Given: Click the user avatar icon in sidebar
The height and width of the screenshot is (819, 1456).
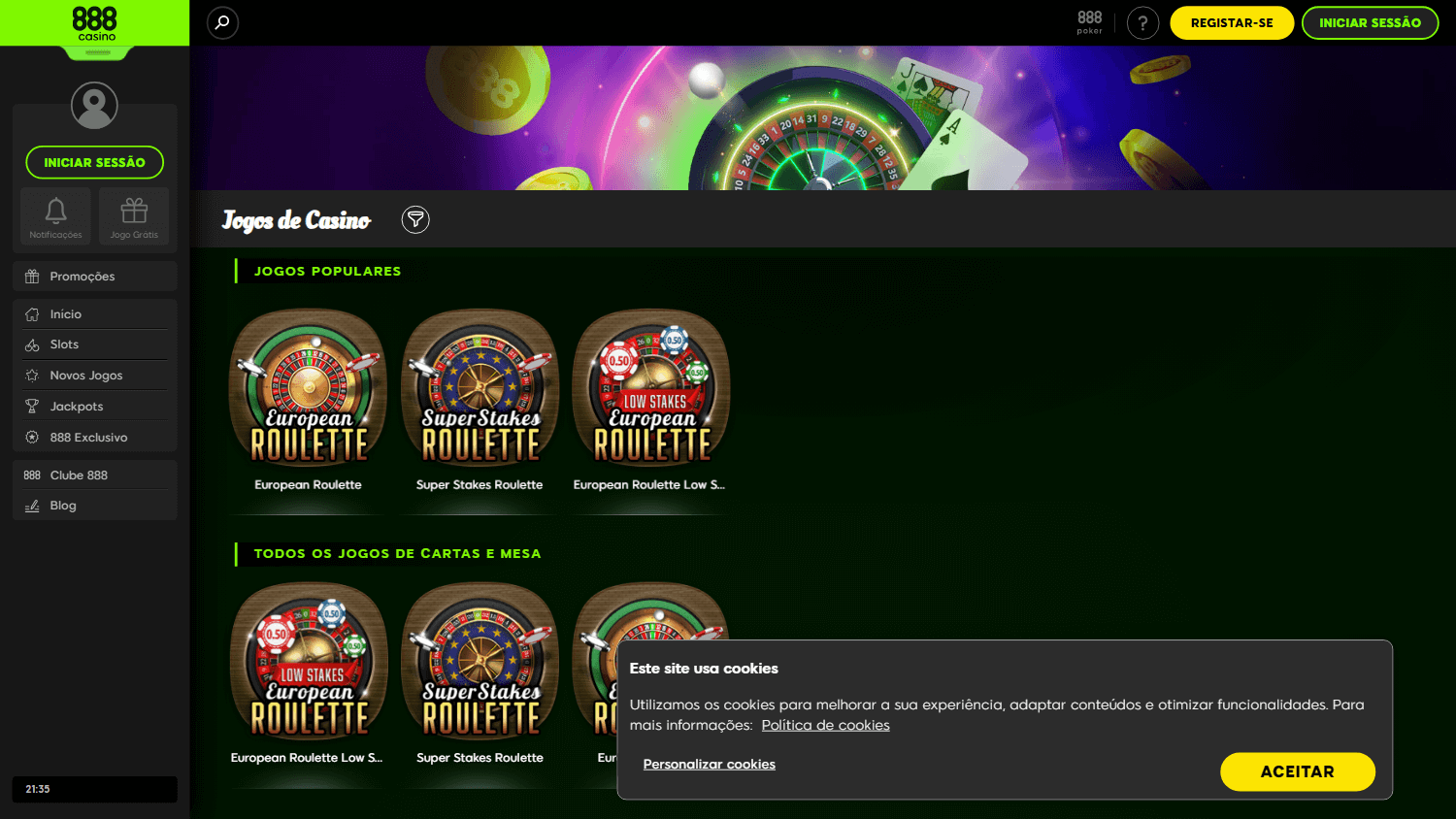Looking at the screenshot, I should [x=94, y=105].
